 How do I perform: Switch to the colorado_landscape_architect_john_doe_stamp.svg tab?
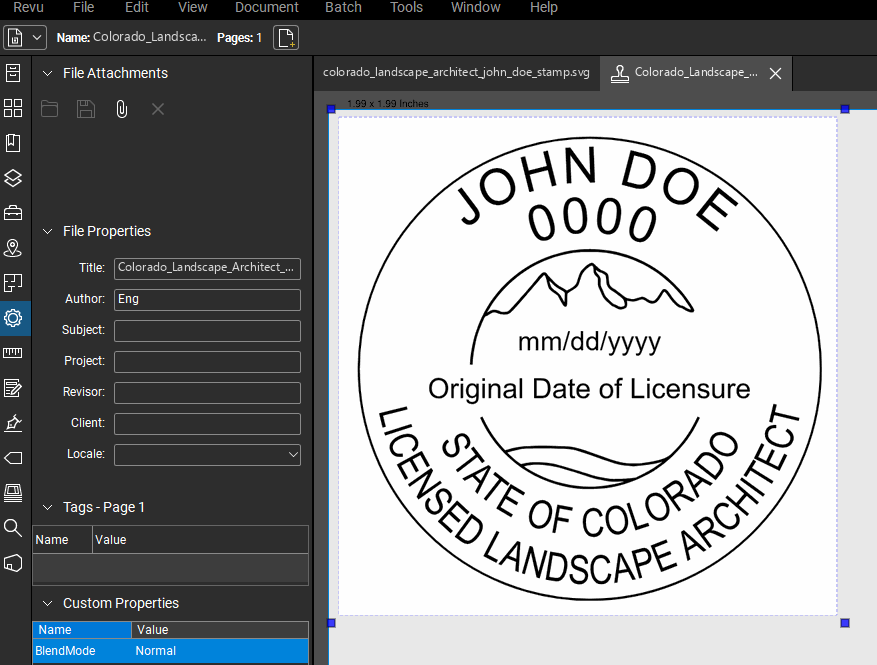tap(456, 73)
